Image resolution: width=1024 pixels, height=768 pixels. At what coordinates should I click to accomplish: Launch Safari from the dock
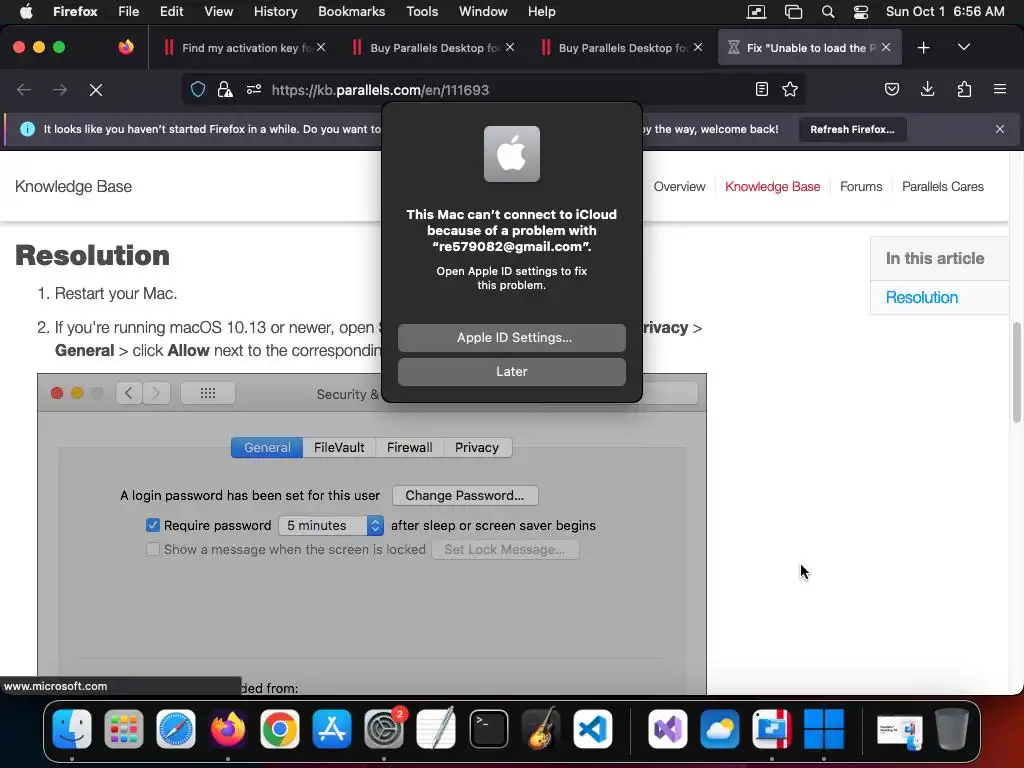pyautogui.click(x=176, y=729)
